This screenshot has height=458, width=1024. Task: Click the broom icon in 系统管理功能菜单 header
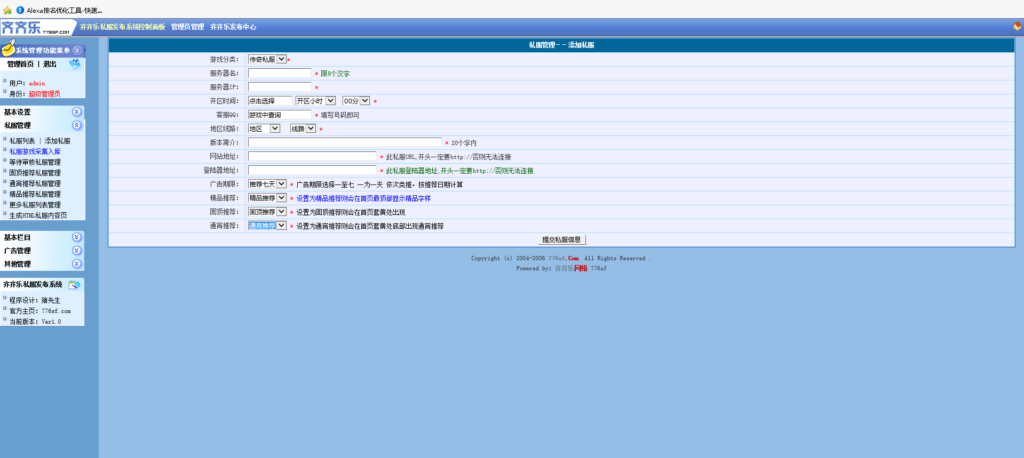click(x=8, y=48)
